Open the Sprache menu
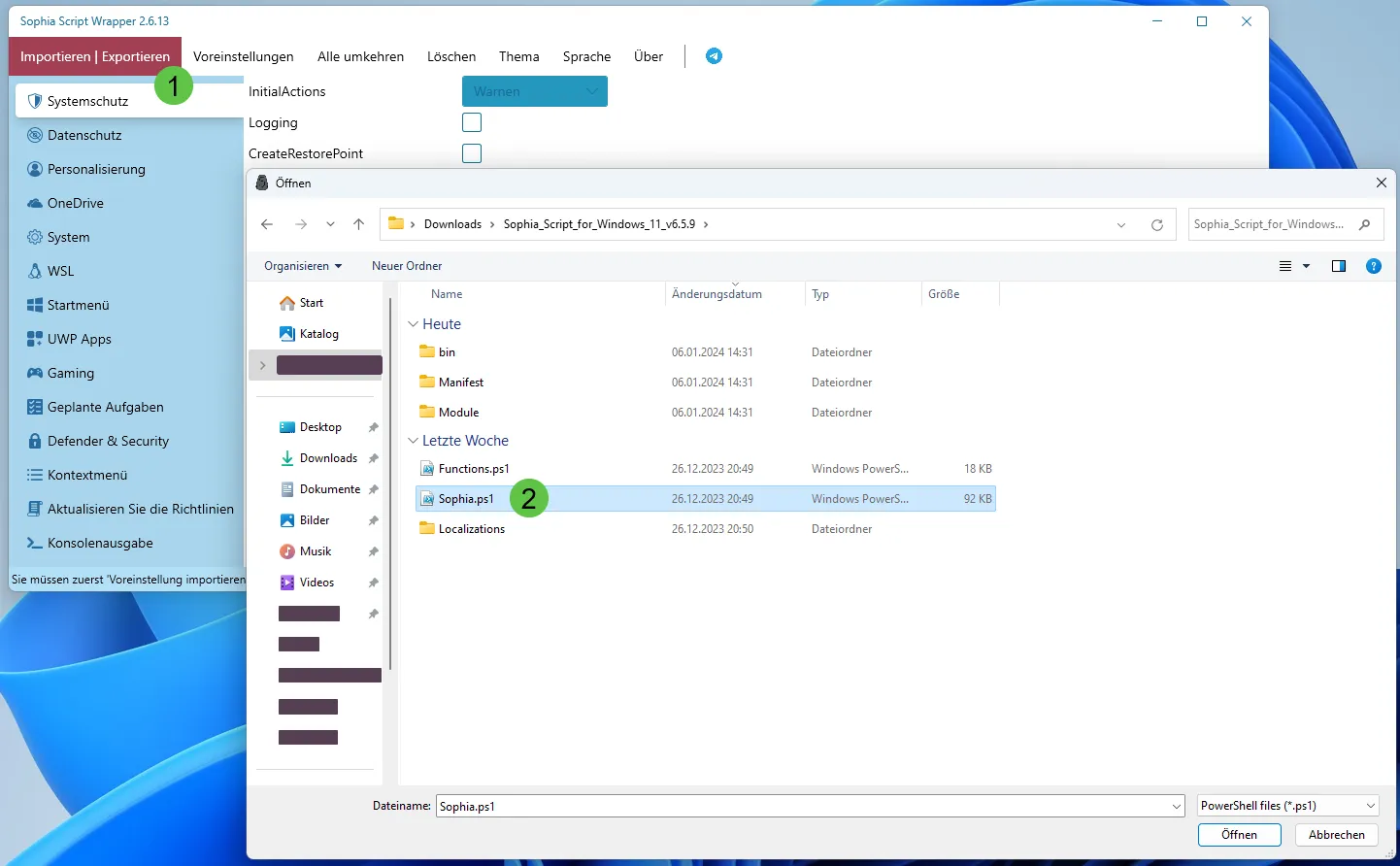 point(587,56)
